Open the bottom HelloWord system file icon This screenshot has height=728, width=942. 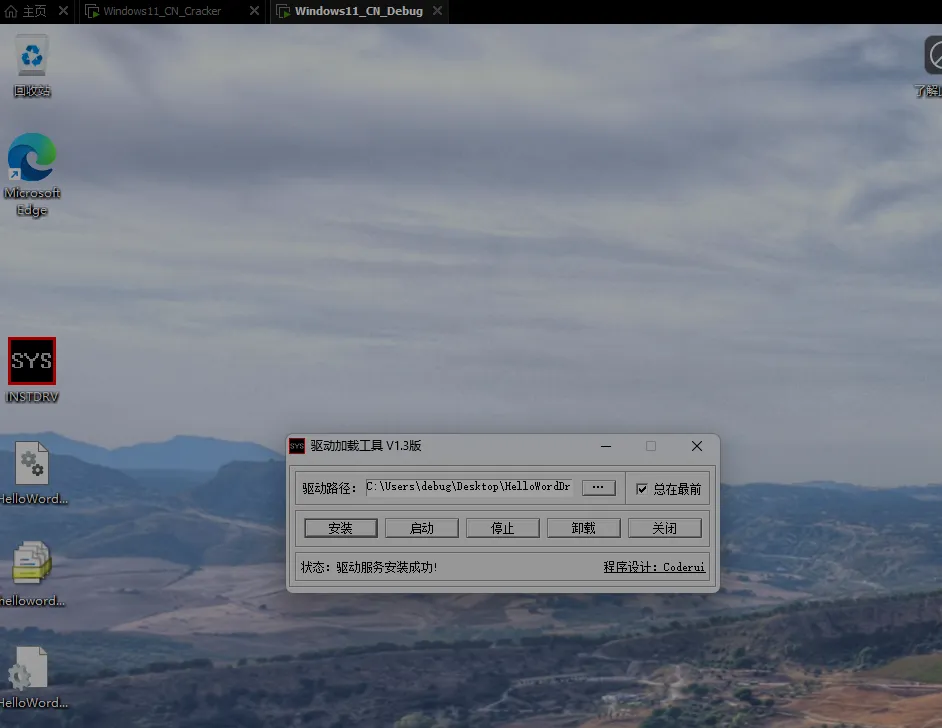[x=31, y=665]
